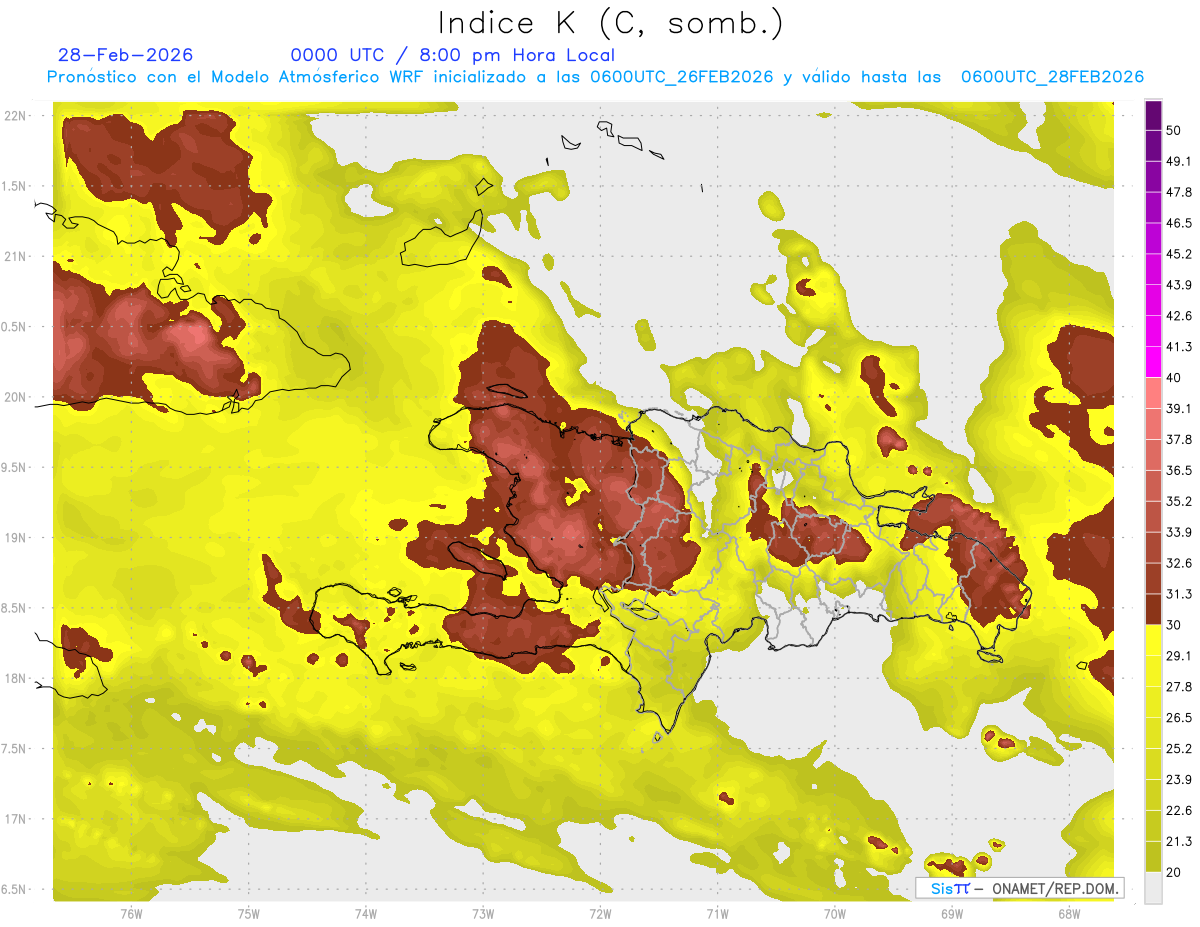1200x927 pixels.
Task: Click the '22.6' value on the color scale
Action: 1179,810
